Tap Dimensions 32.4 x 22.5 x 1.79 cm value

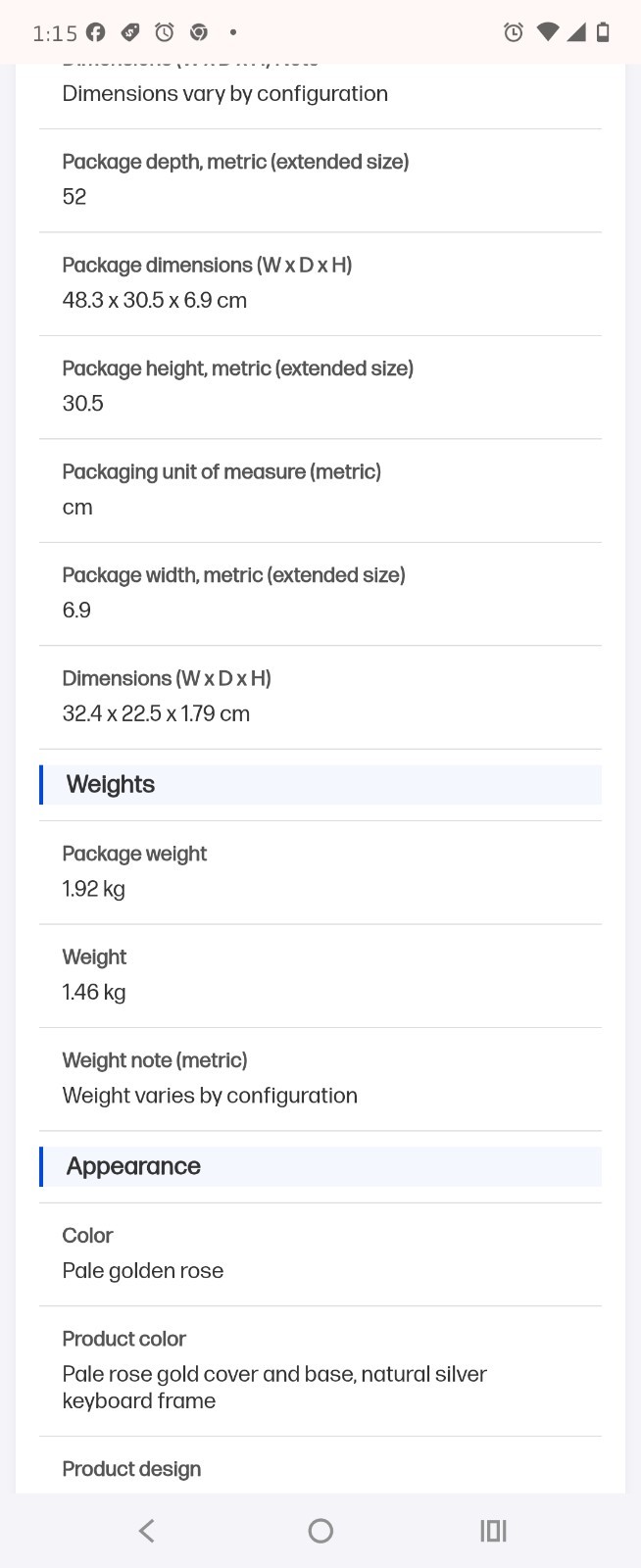click(x=156, y=713)
